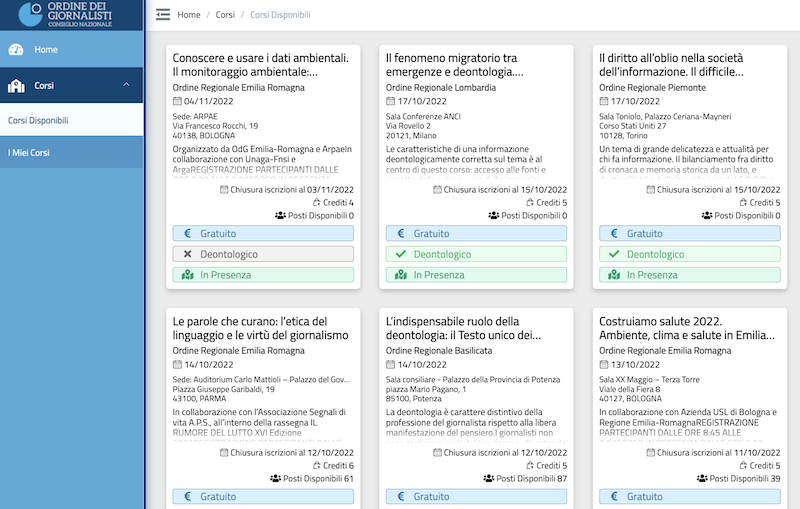Collapse the Corsi sidebar menu chevron

coord(126,85)
